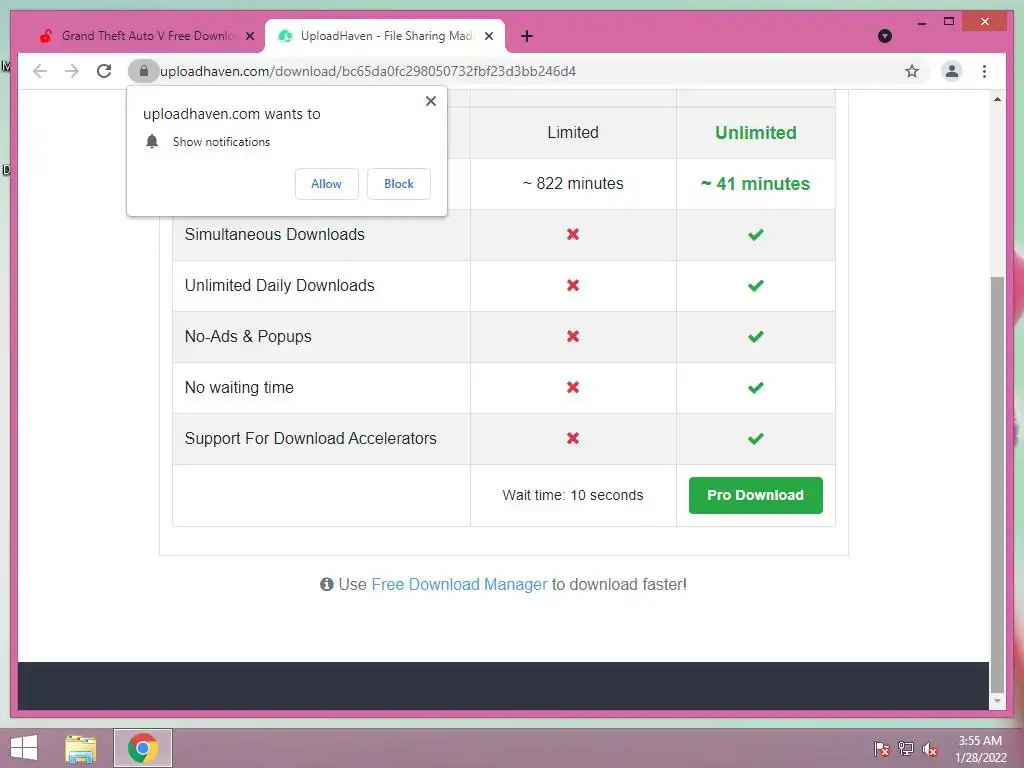Click the 'No-Ads & Popups' label
1024x768 pixels.
(248, 336)
